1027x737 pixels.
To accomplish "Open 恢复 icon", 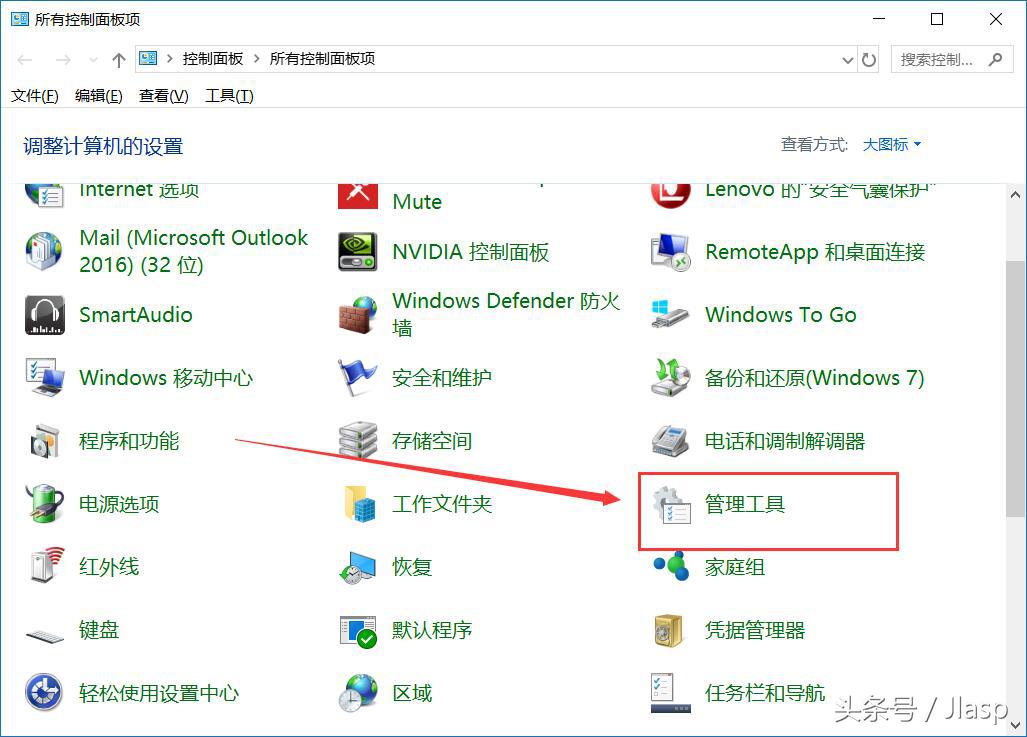I will (x=358, y=567).
